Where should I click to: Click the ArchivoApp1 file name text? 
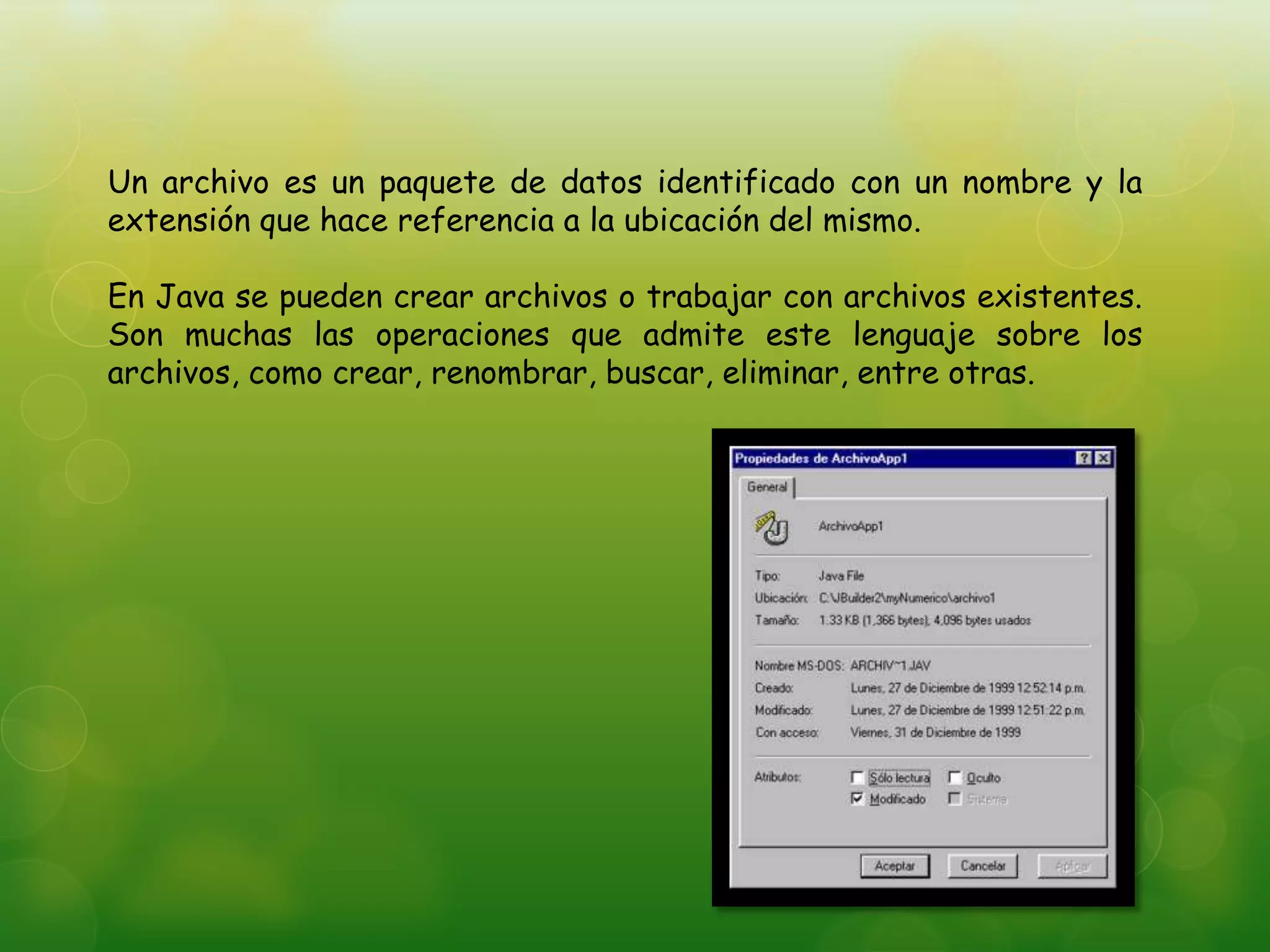[851, 526]
